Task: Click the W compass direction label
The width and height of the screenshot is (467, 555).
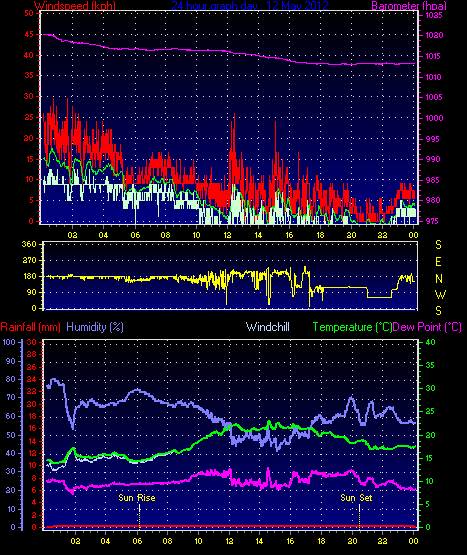Action: [440, 294]
